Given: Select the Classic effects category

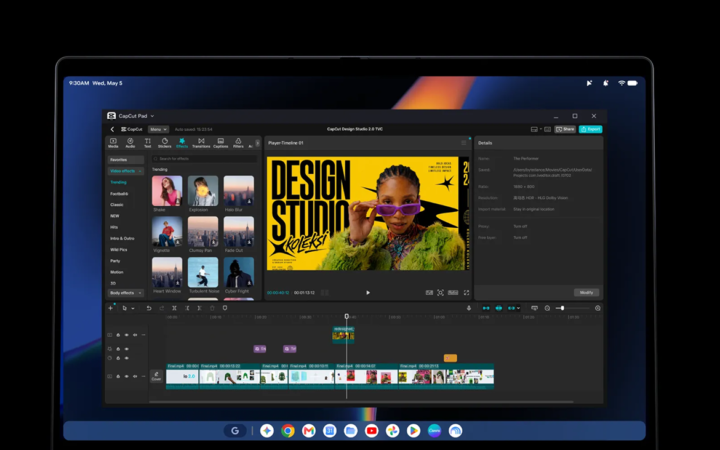Looking at the screenshot, I should (117, 205).
